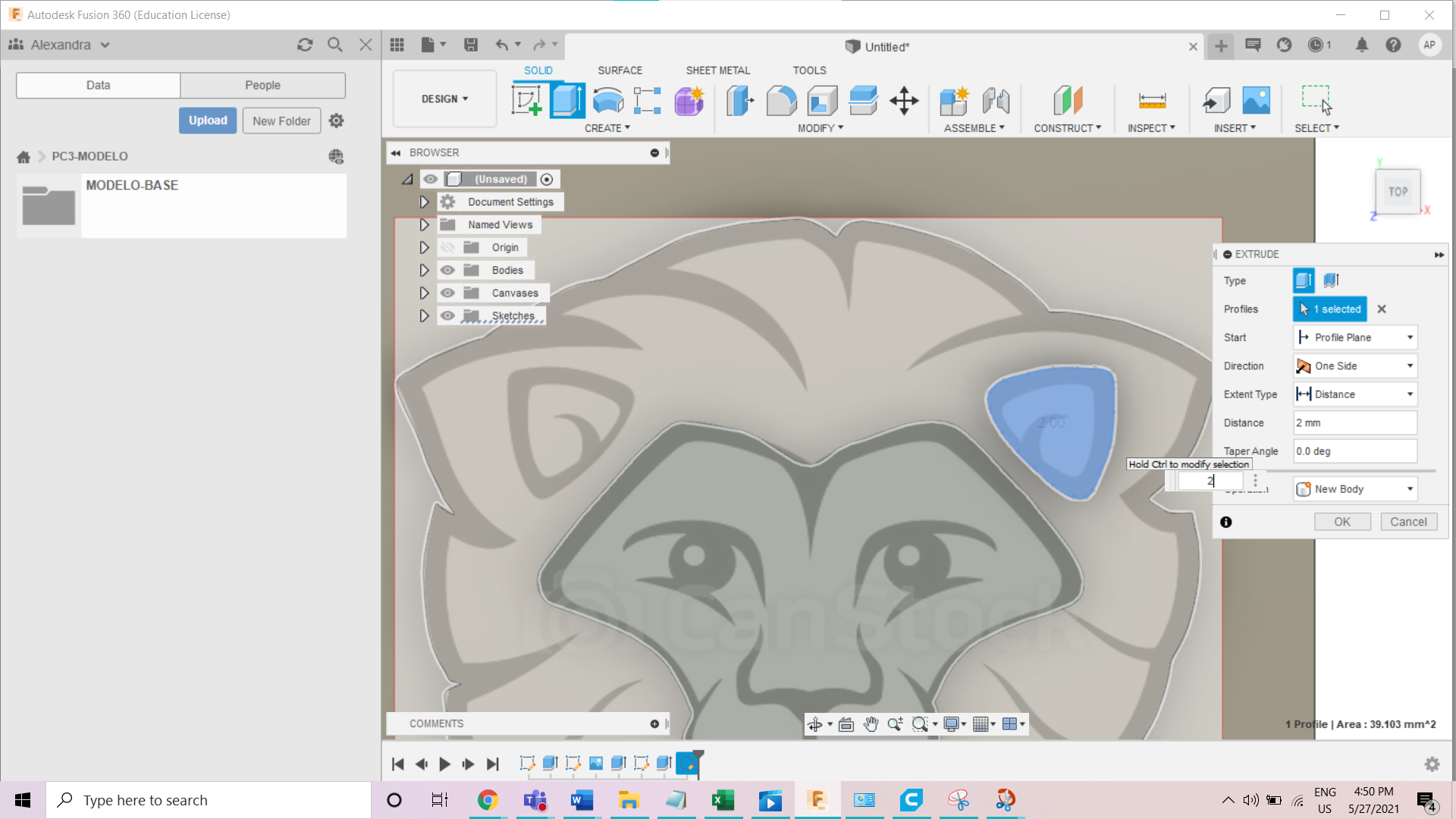
Task: Expand the Sketches node
Action: (424, 315)
